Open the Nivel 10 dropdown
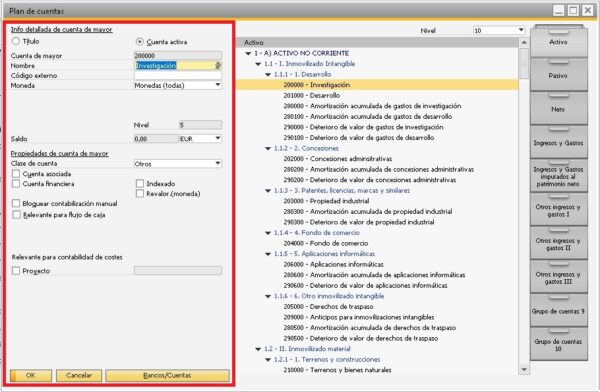The image size is (600, 392). pos(499,30)
